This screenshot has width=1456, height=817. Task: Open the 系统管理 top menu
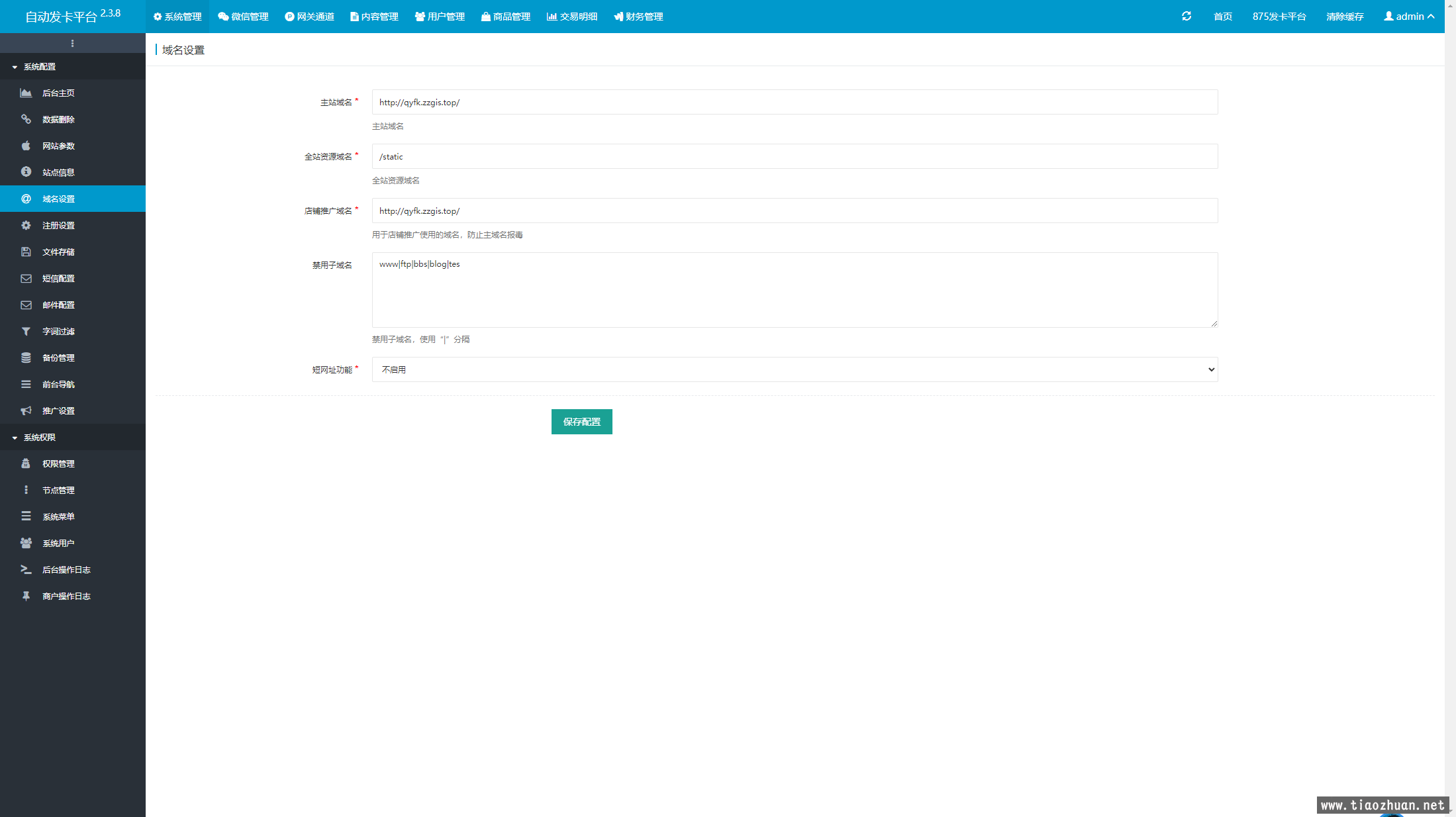(x=177, y=17)
